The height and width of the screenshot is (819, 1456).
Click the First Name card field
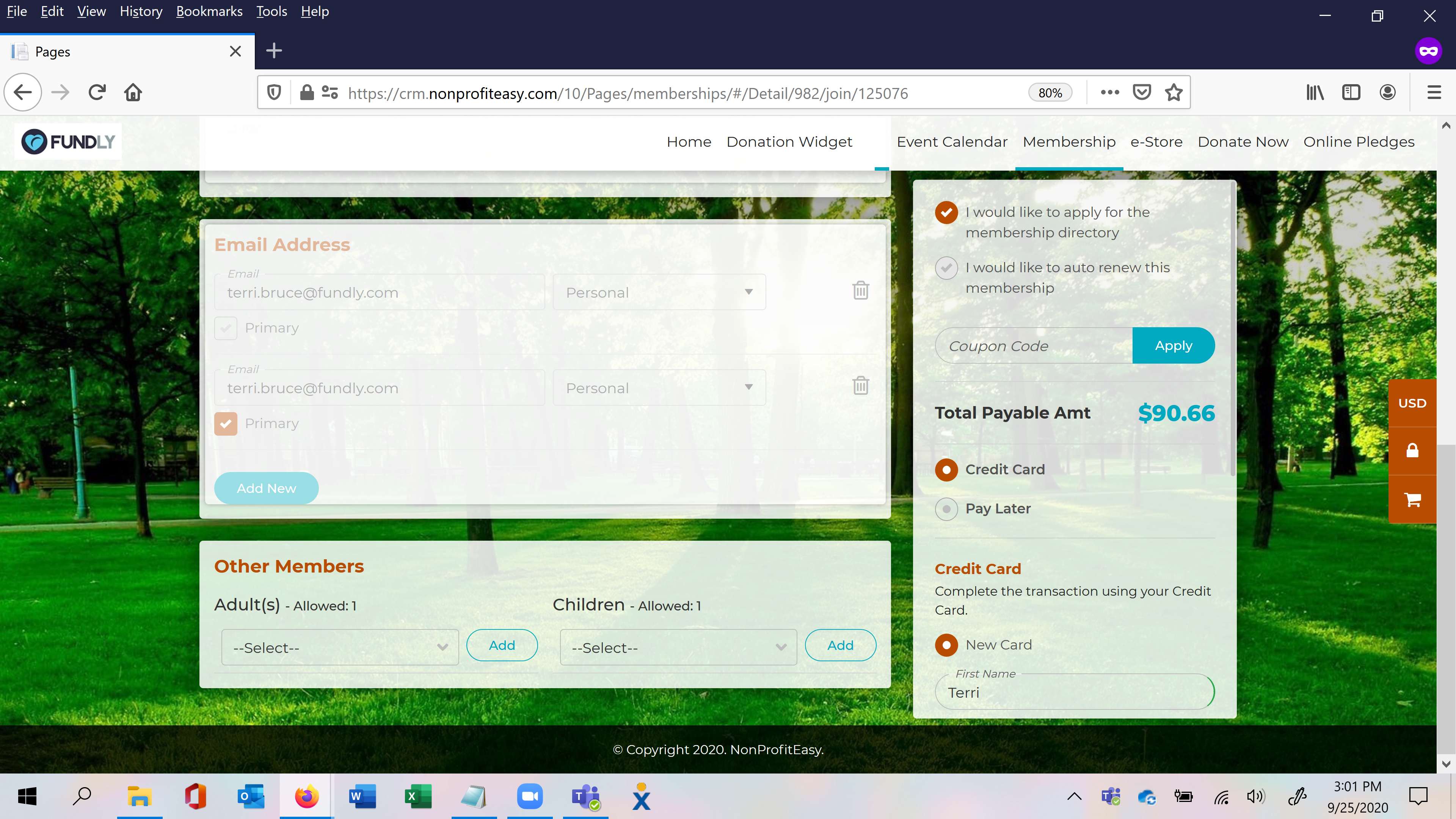click(1075, 691)
